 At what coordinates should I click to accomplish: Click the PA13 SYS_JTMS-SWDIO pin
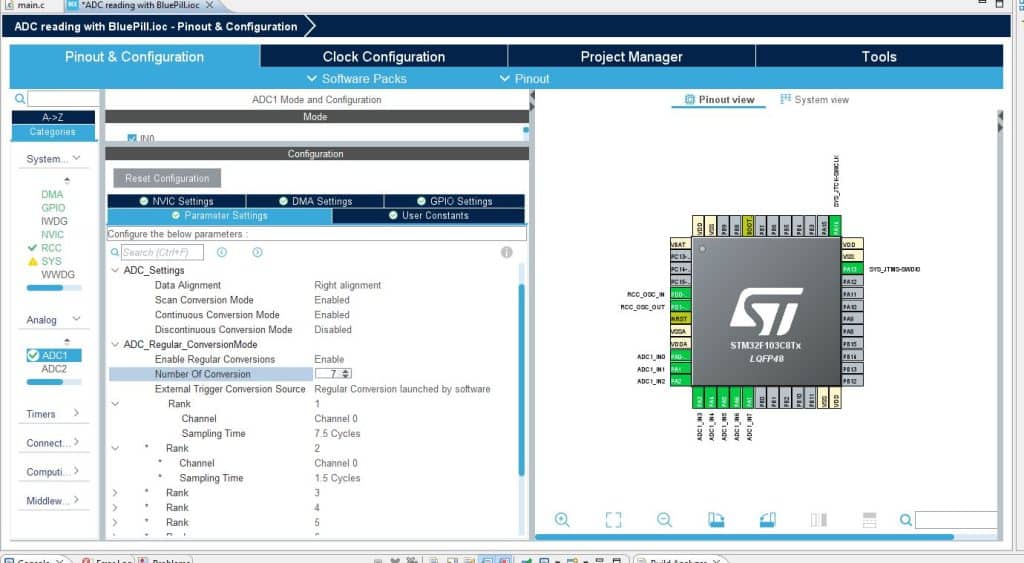852,269
